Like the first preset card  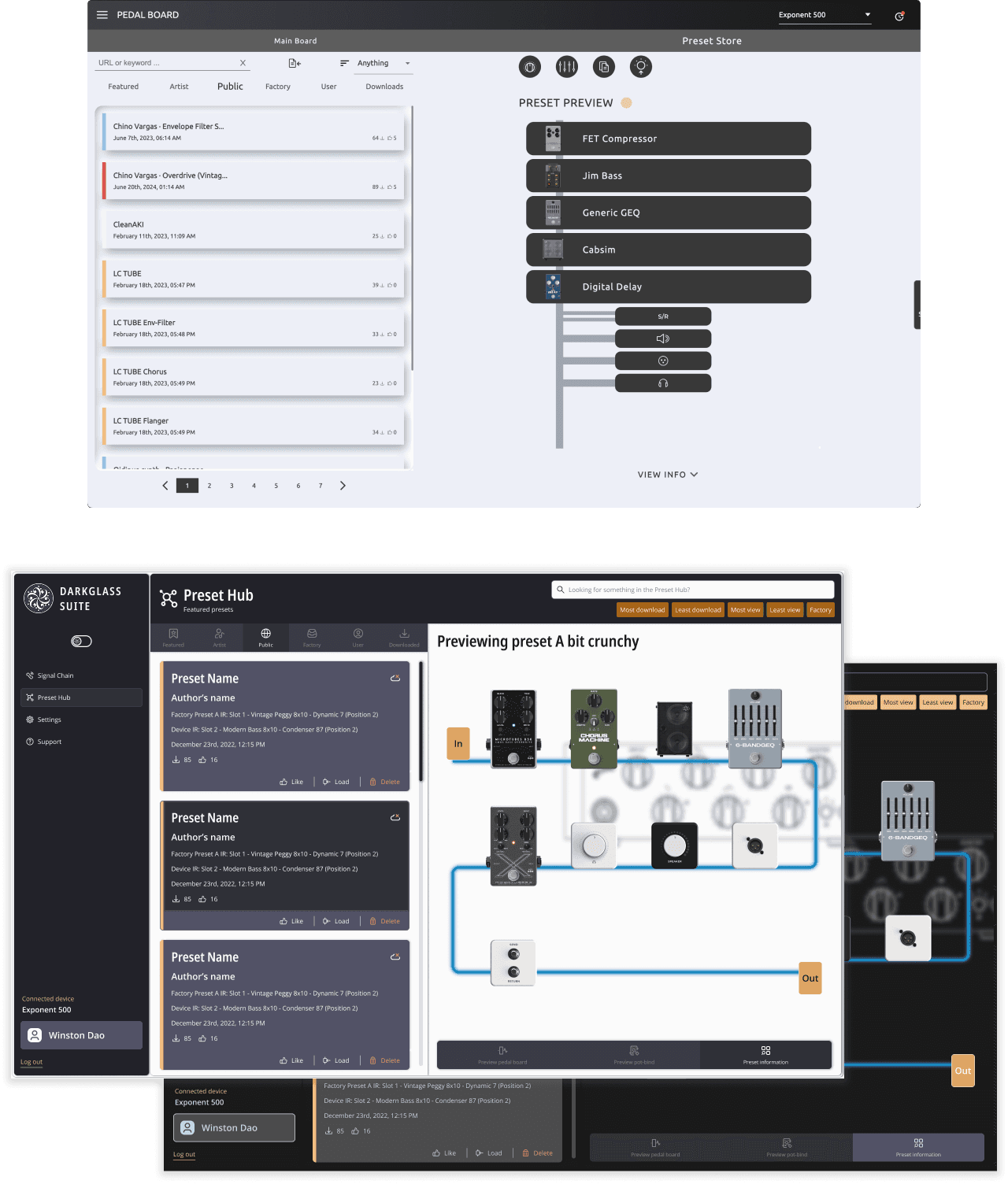[291, 782]
